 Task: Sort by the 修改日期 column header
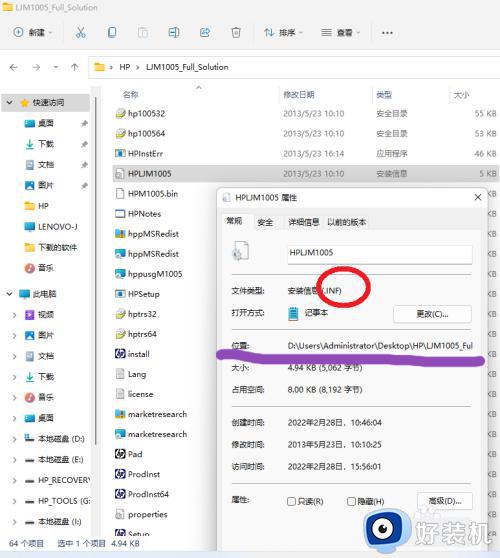point(298,95)
